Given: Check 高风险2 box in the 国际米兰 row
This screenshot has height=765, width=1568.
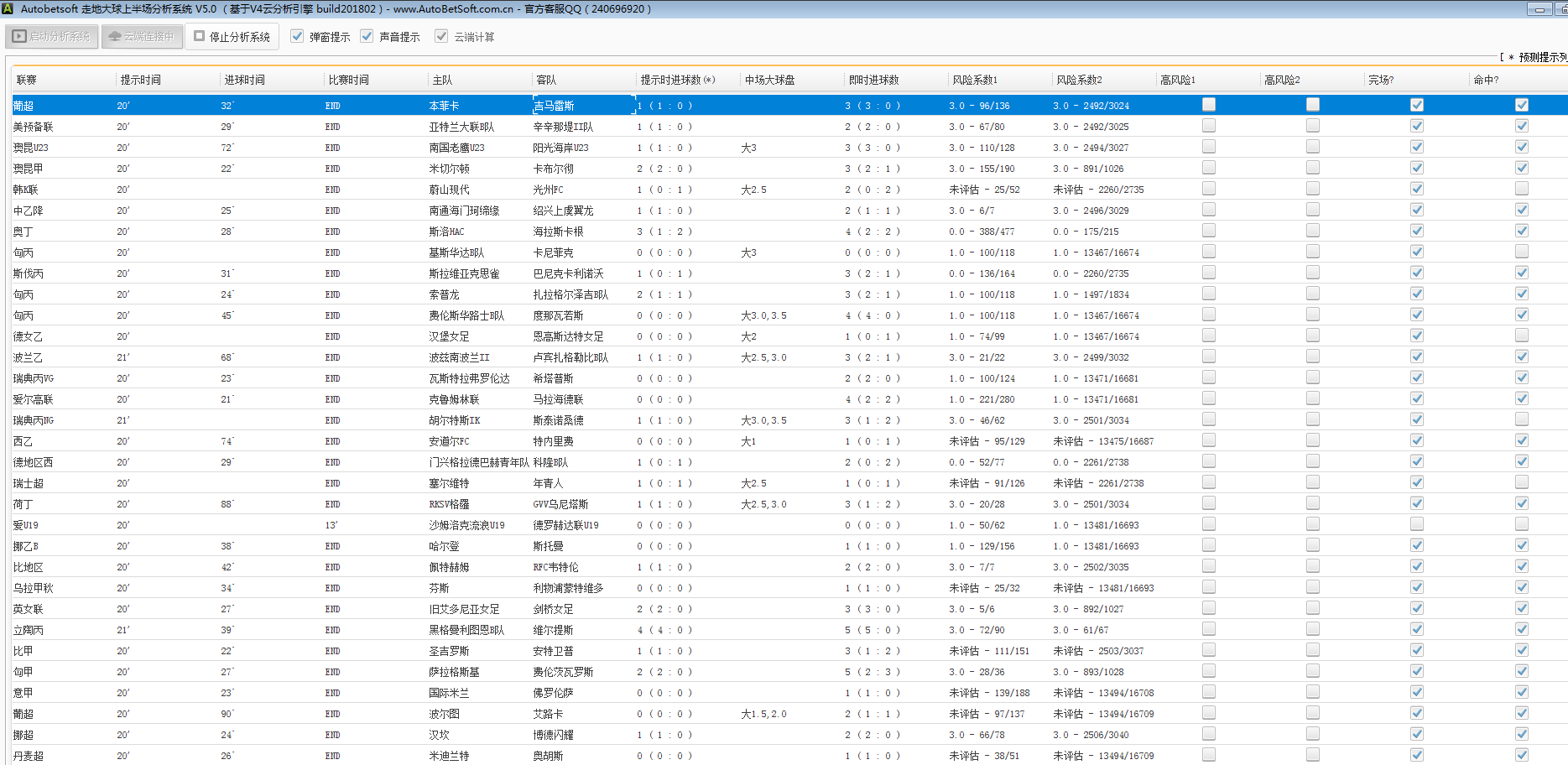Looking at the screenshot, I should tap(1312, 692).
